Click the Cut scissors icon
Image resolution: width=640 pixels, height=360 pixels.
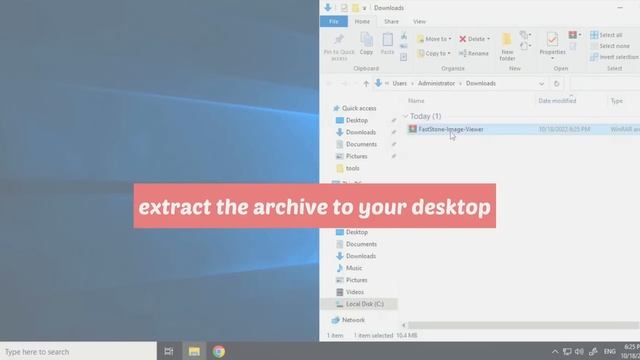[x=404, y=36]
